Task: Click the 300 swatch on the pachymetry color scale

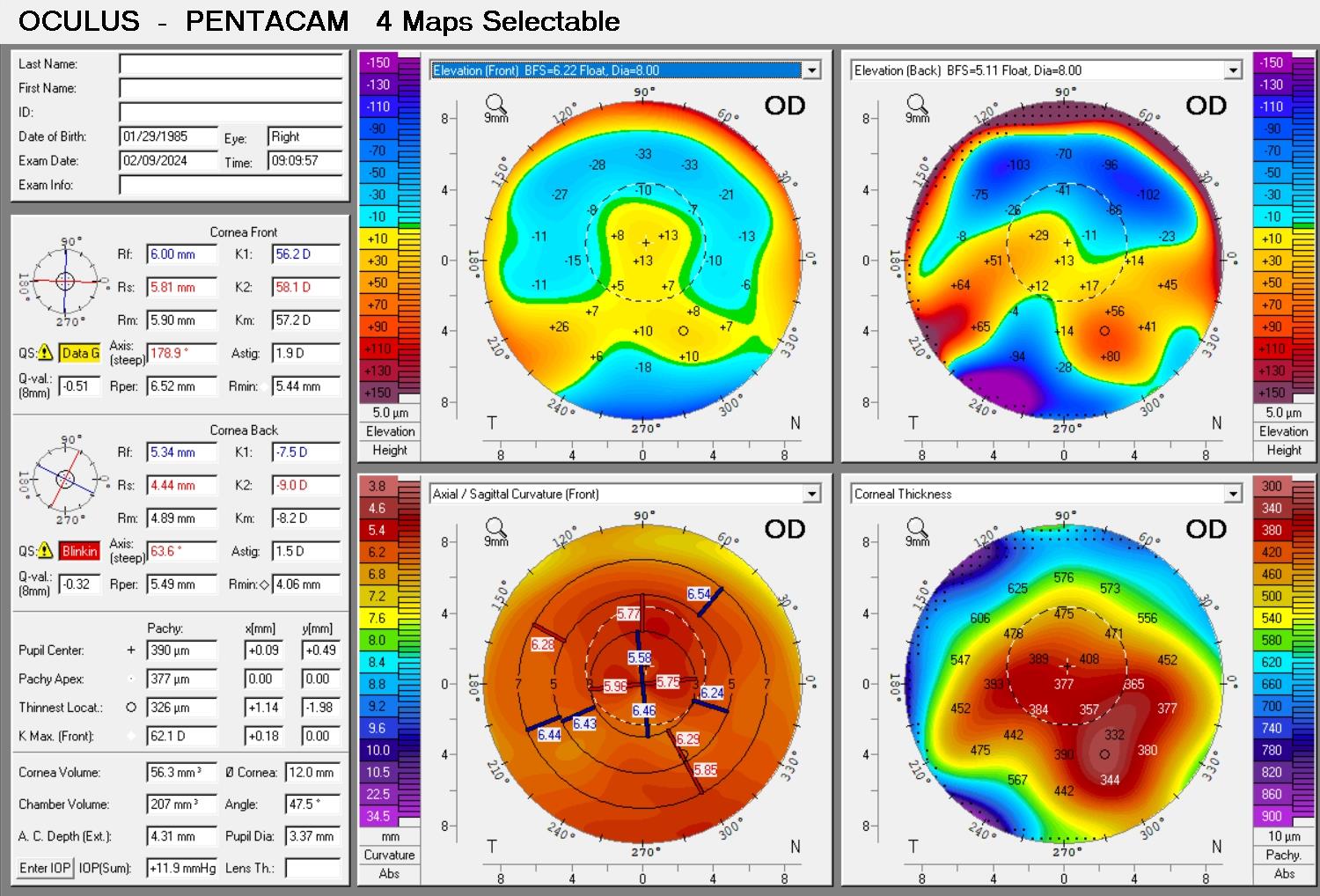Action: tap(1272, 486)
